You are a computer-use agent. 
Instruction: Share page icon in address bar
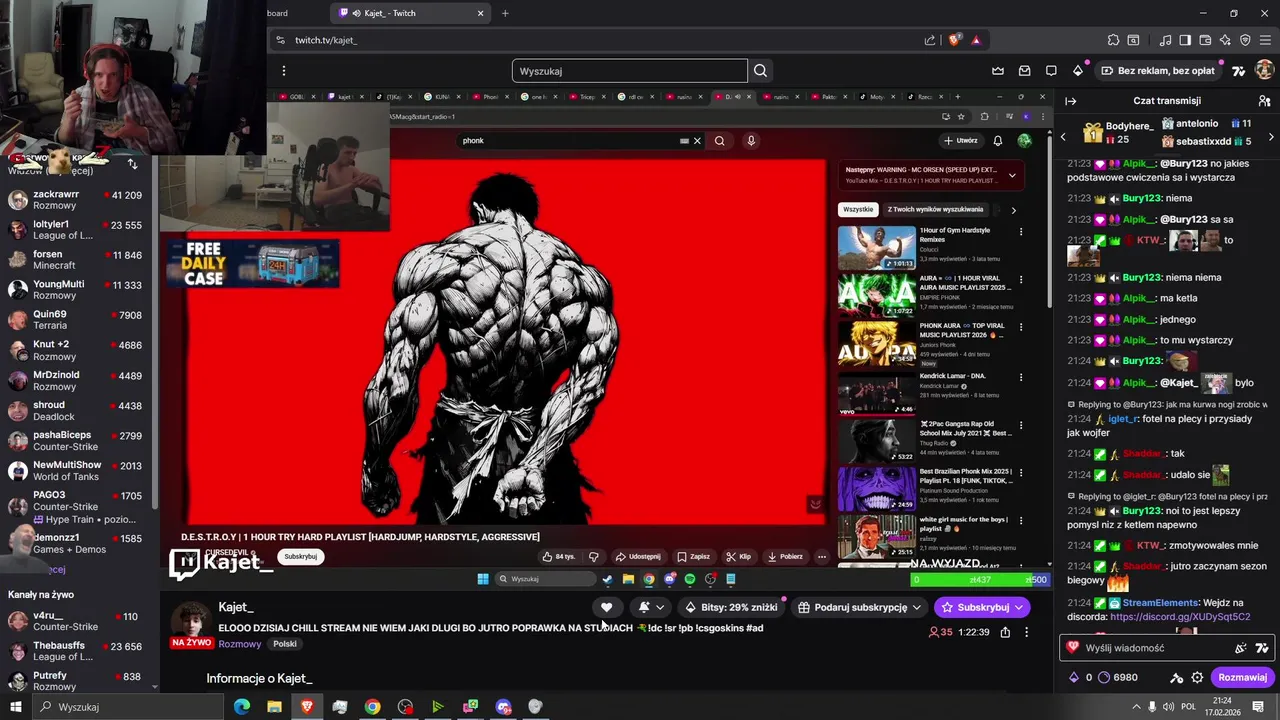pyautogui.click(x=930, y=40)
